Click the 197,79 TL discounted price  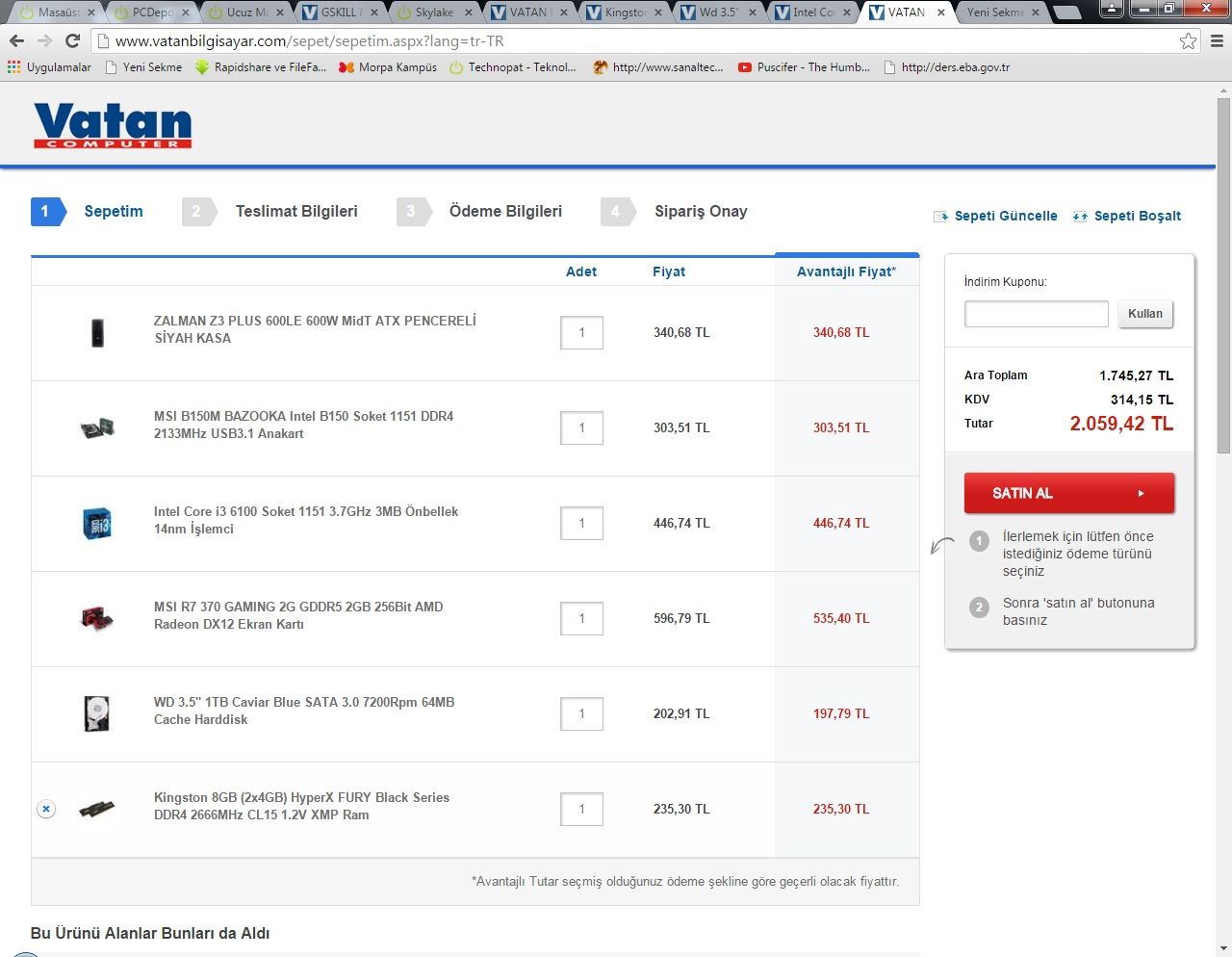tap(841, 713)
